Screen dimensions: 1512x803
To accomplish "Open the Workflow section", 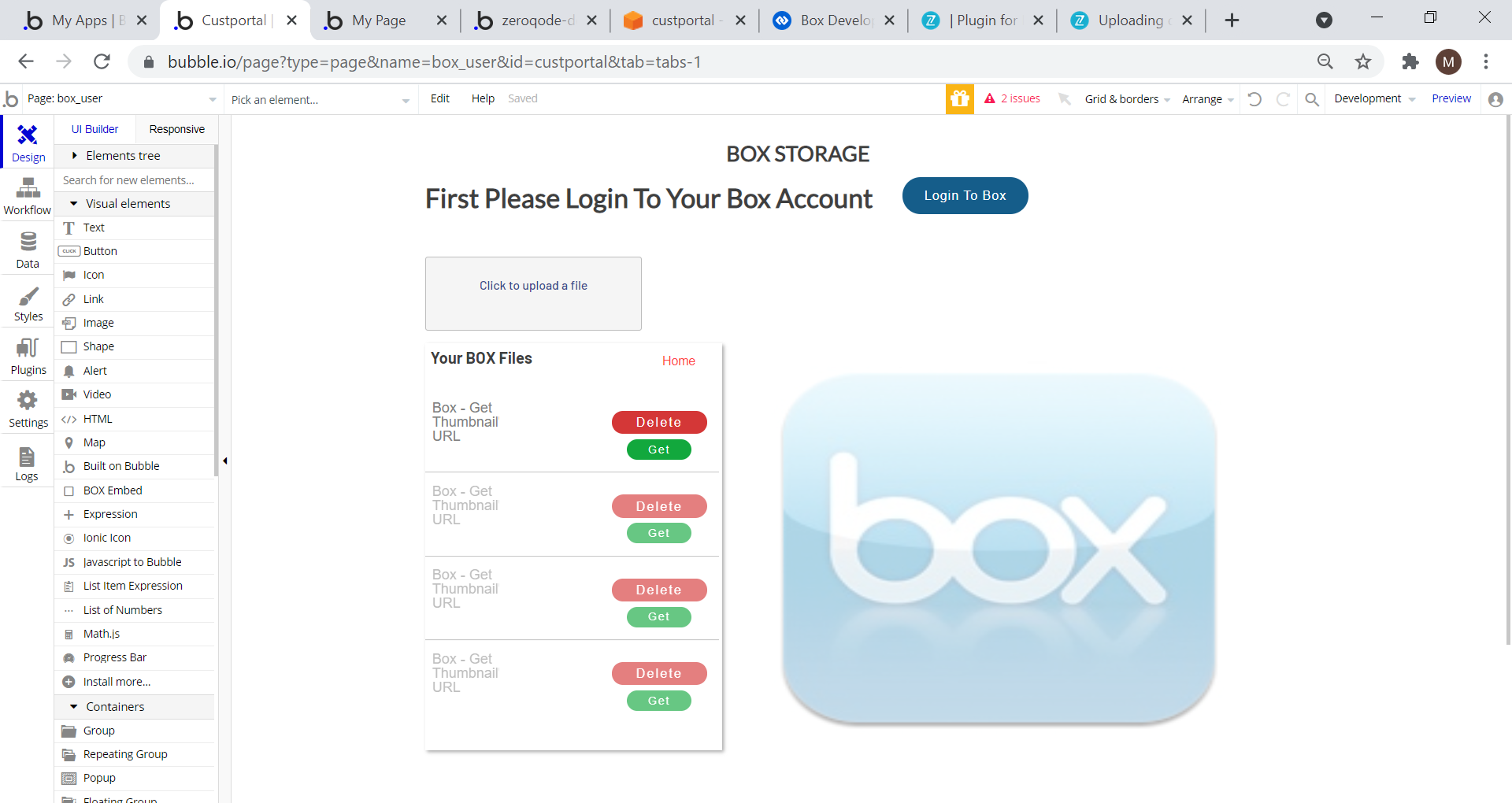I will 28,196.
